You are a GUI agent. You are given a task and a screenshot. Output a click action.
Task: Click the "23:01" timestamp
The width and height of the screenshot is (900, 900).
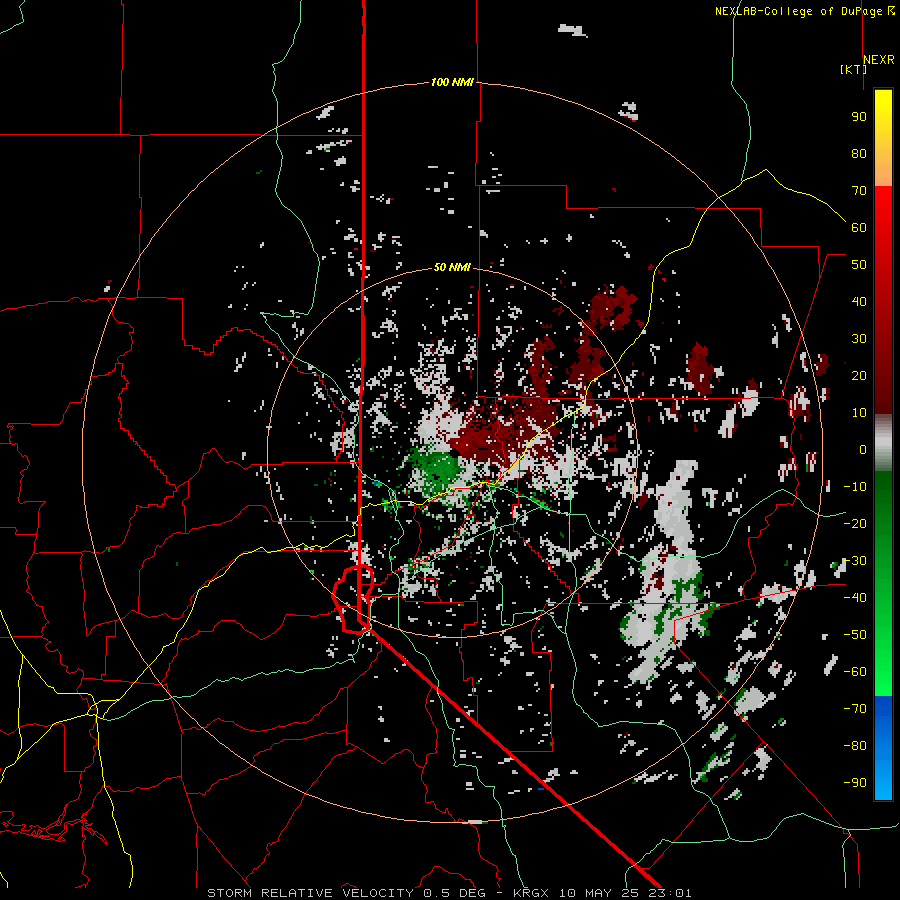coord(669,893)
